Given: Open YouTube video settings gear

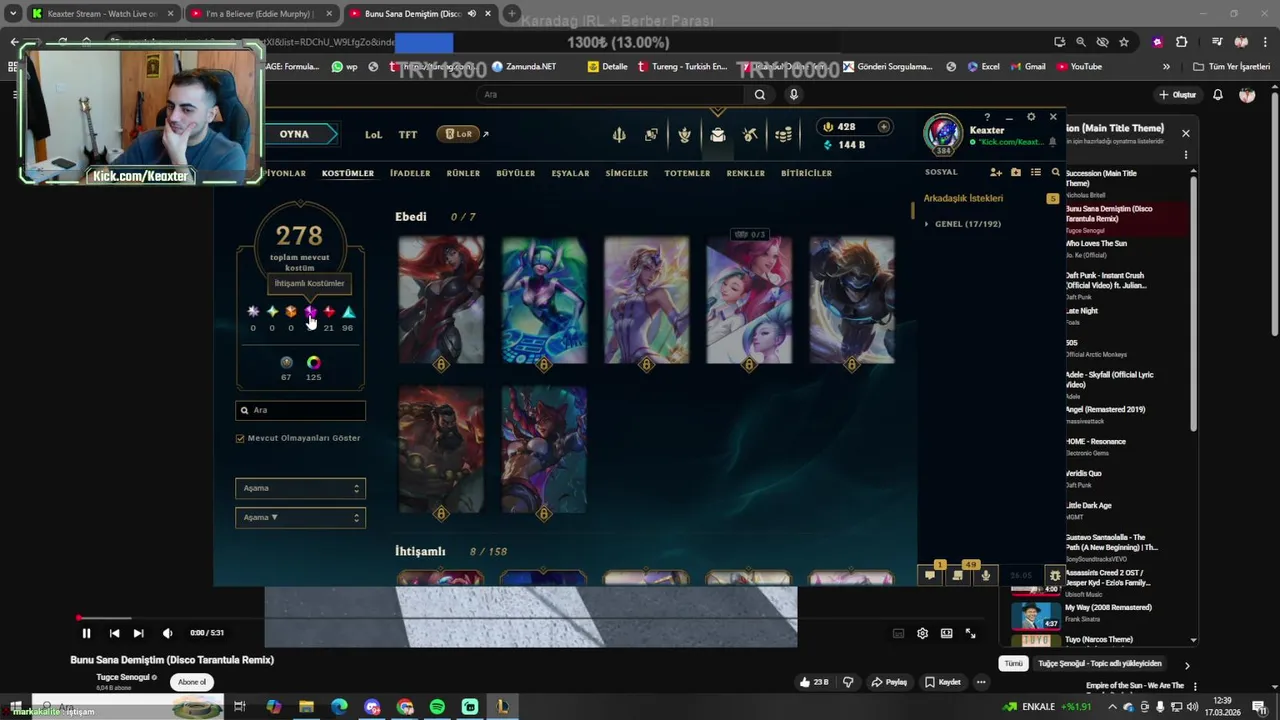Looking at the screenshot, I should 922,633.
